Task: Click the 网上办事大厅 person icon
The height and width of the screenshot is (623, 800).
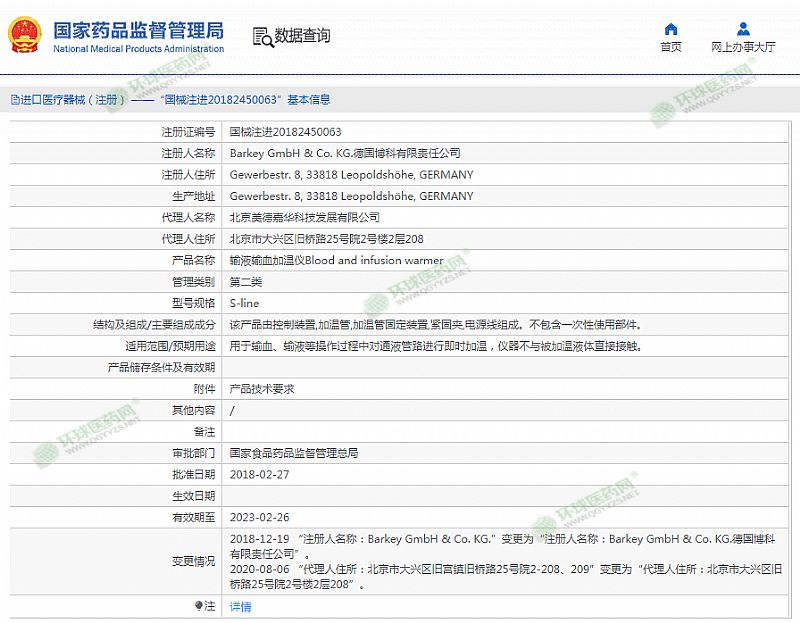Action: [x=743, y=29]
